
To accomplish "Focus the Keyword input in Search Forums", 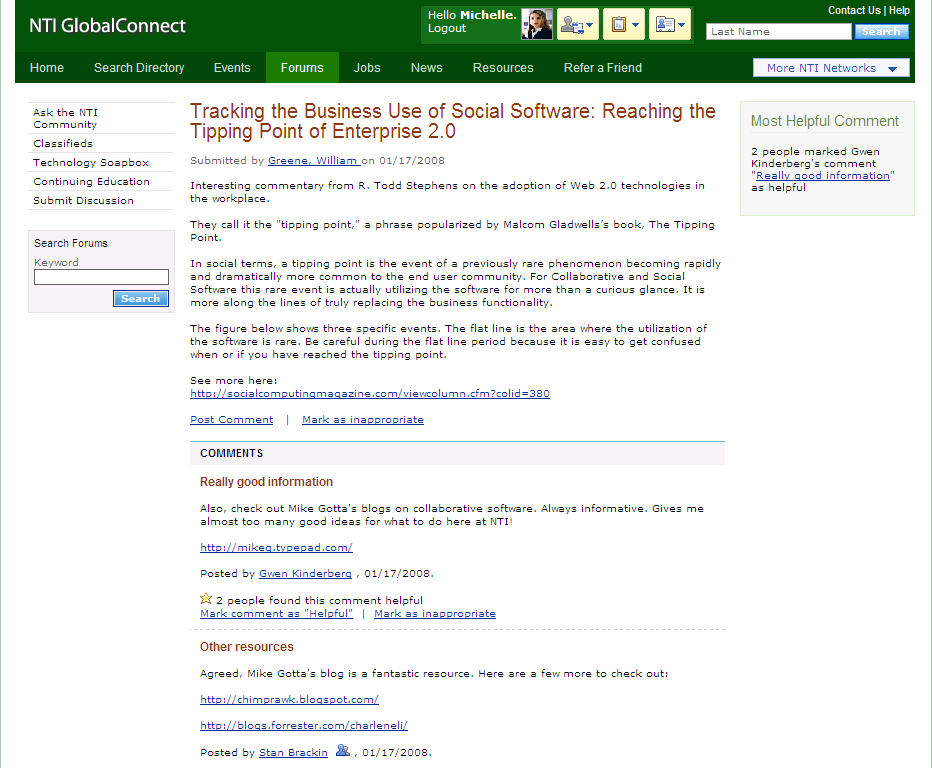I will pos(101,277).
